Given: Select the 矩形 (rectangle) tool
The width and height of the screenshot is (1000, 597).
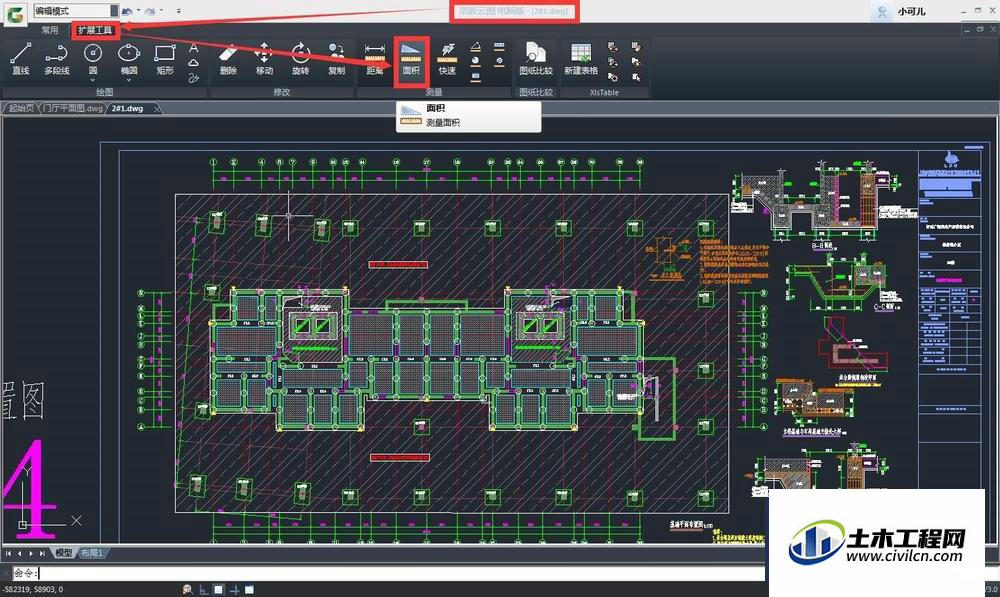Looking at the screenshot, I should pos(165,59).
